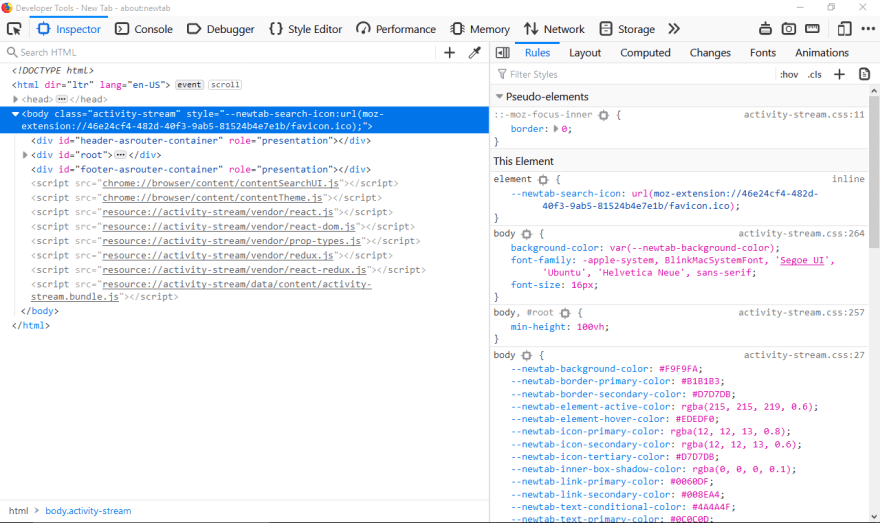Screen dimensions: 880x523
Task: Select footer-asrouter-container div node
Action: (x=201, y=169)
